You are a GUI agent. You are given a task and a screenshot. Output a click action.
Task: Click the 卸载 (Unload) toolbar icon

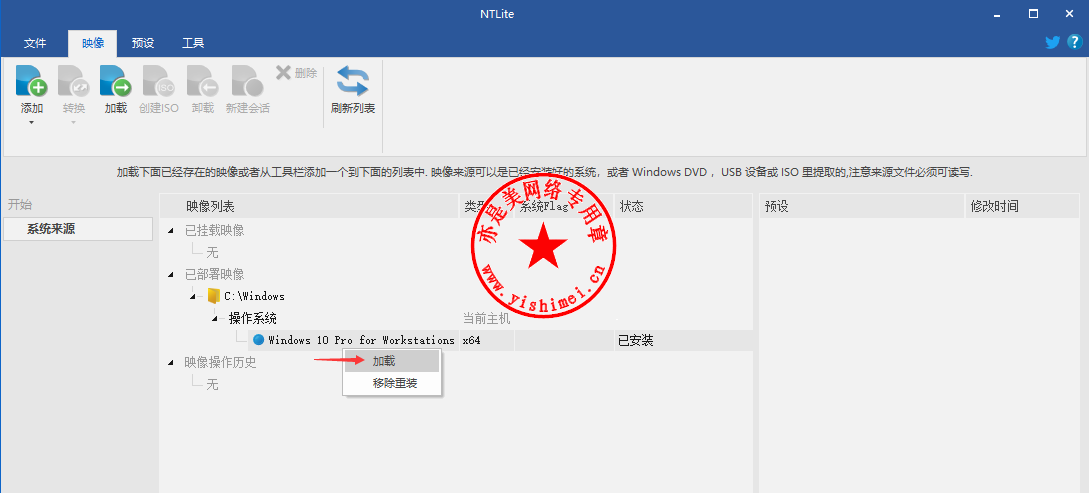pyautogui.click(x=202, y=81)
